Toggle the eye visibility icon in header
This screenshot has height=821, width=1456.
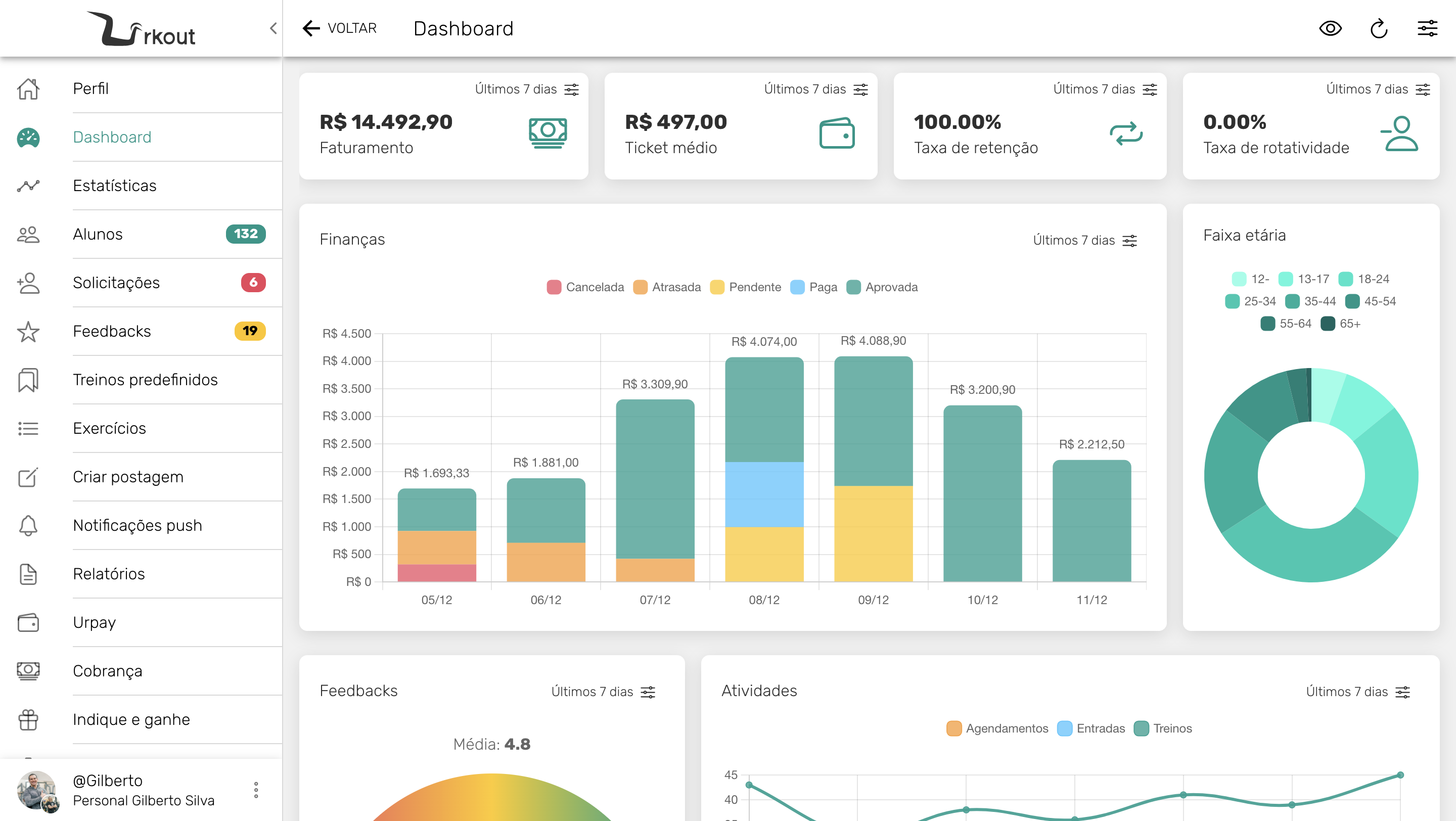[x=1330, y=28]
